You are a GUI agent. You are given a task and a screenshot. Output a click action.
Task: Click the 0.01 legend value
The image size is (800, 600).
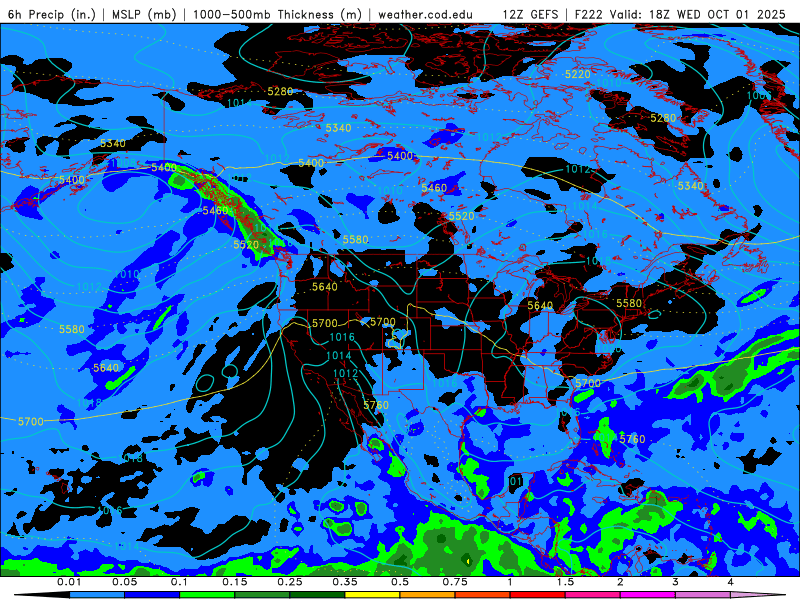pos(69,582)
